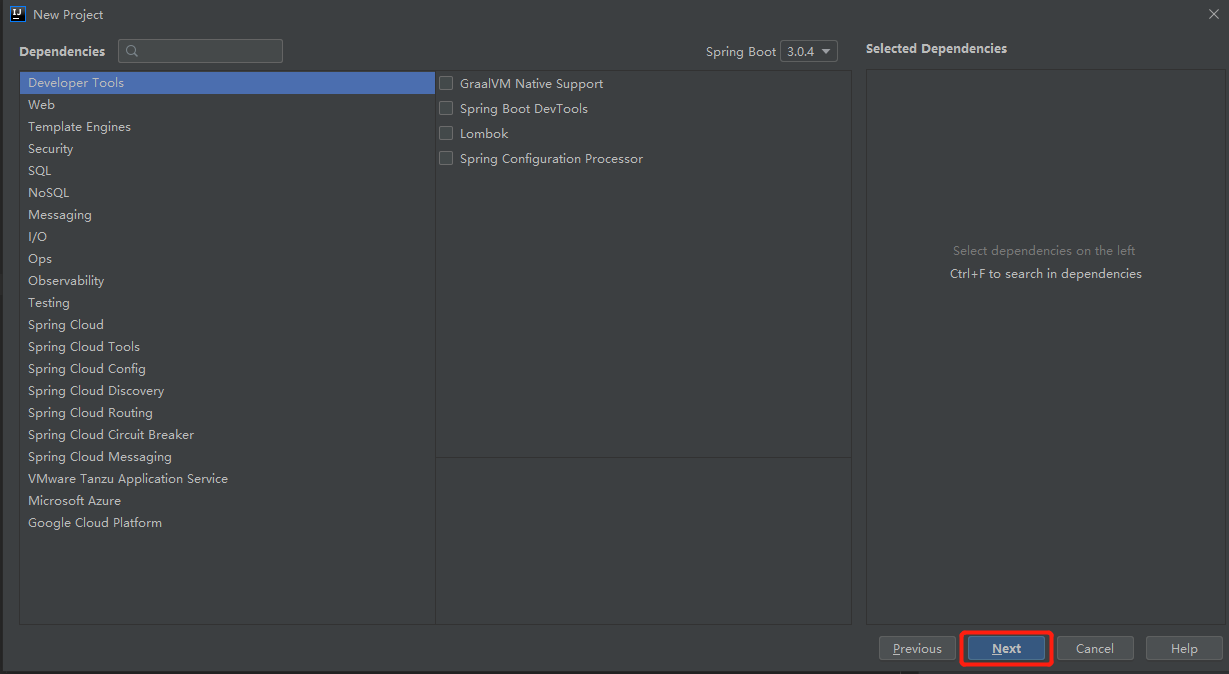Close the New Project dialog
This screenshot has width=1229, height=674.
tap(1213, 14)
